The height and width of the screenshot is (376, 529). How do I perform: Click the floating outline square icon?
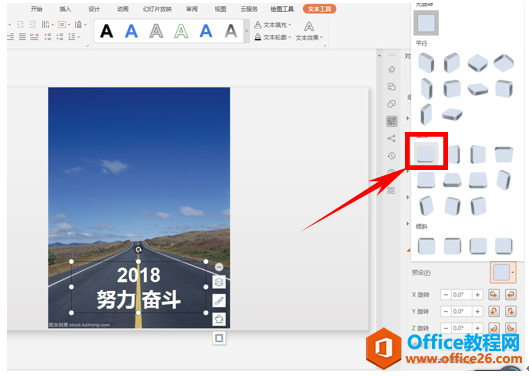219,338
